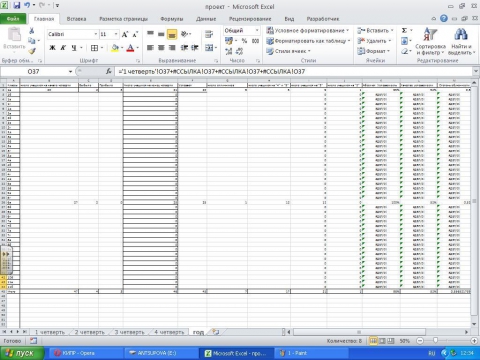Open Sort and Filter tool
480x360 pixels.
(x=430, y=41)
